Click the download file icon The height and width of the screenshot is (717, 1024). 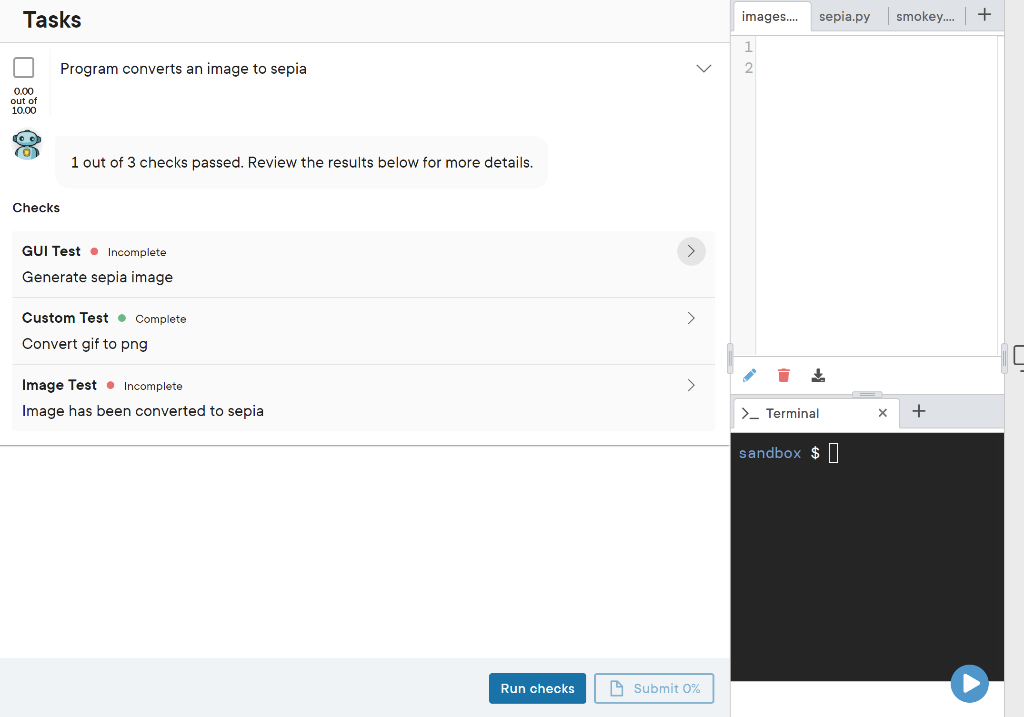point(818,375)
